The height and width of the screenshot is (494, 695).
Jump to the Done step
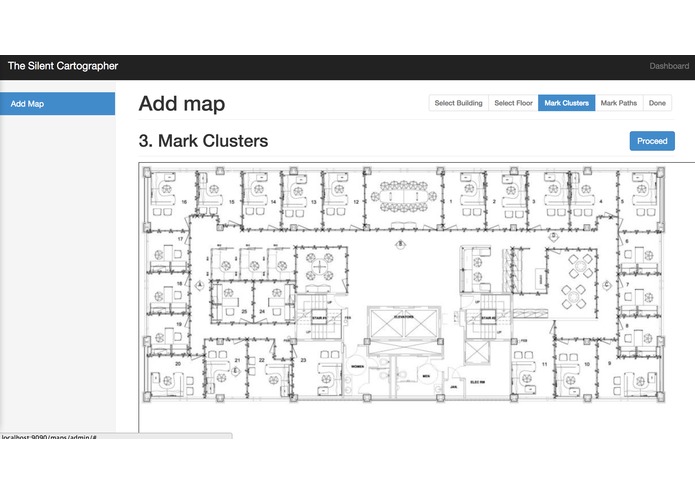(657, 103)
